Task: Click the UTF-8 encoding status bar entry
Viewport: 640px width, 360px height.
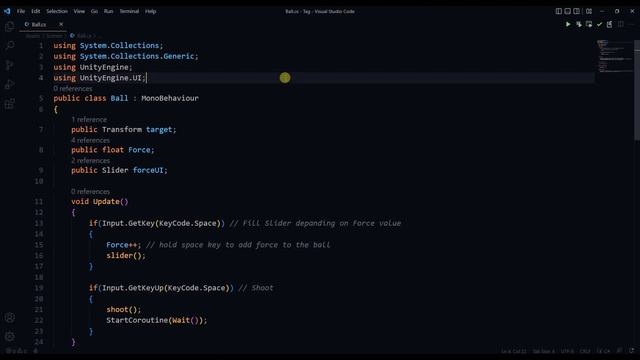Action: tap(567, 351)
